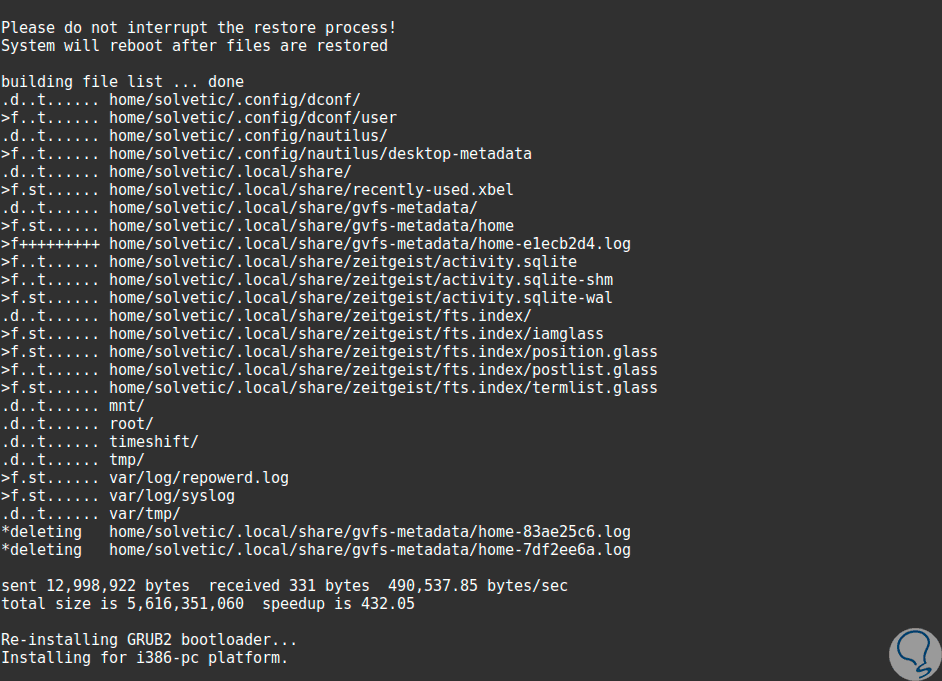Click the var/log/repowerd.log entry
The image size is (942, 681).
(199, 477)
